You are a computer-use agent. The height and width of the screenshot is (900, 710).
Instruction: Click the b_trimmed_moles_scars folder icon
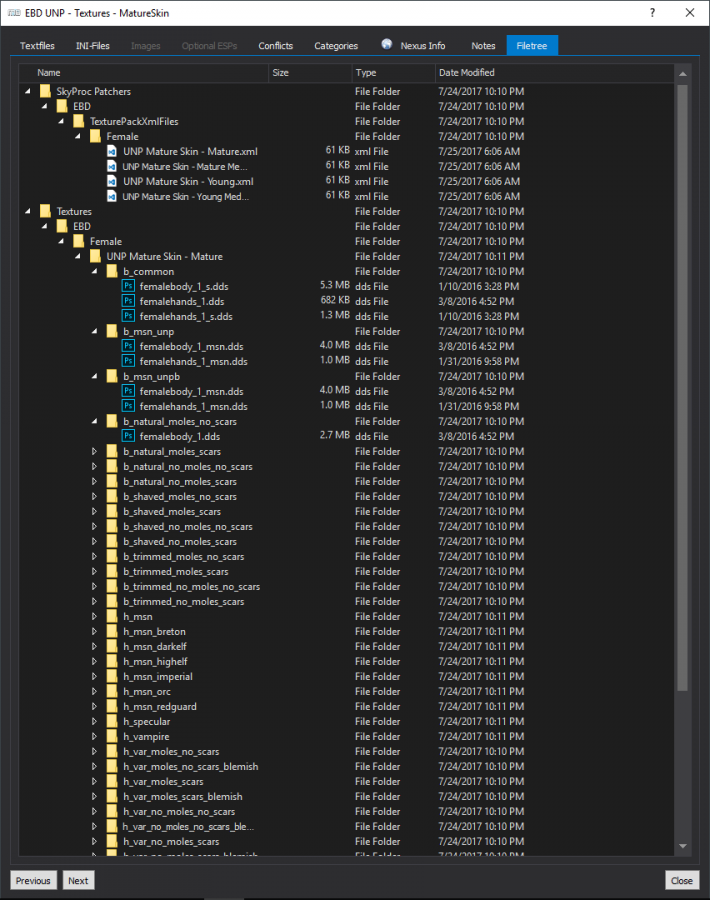(x=112, y=571)
